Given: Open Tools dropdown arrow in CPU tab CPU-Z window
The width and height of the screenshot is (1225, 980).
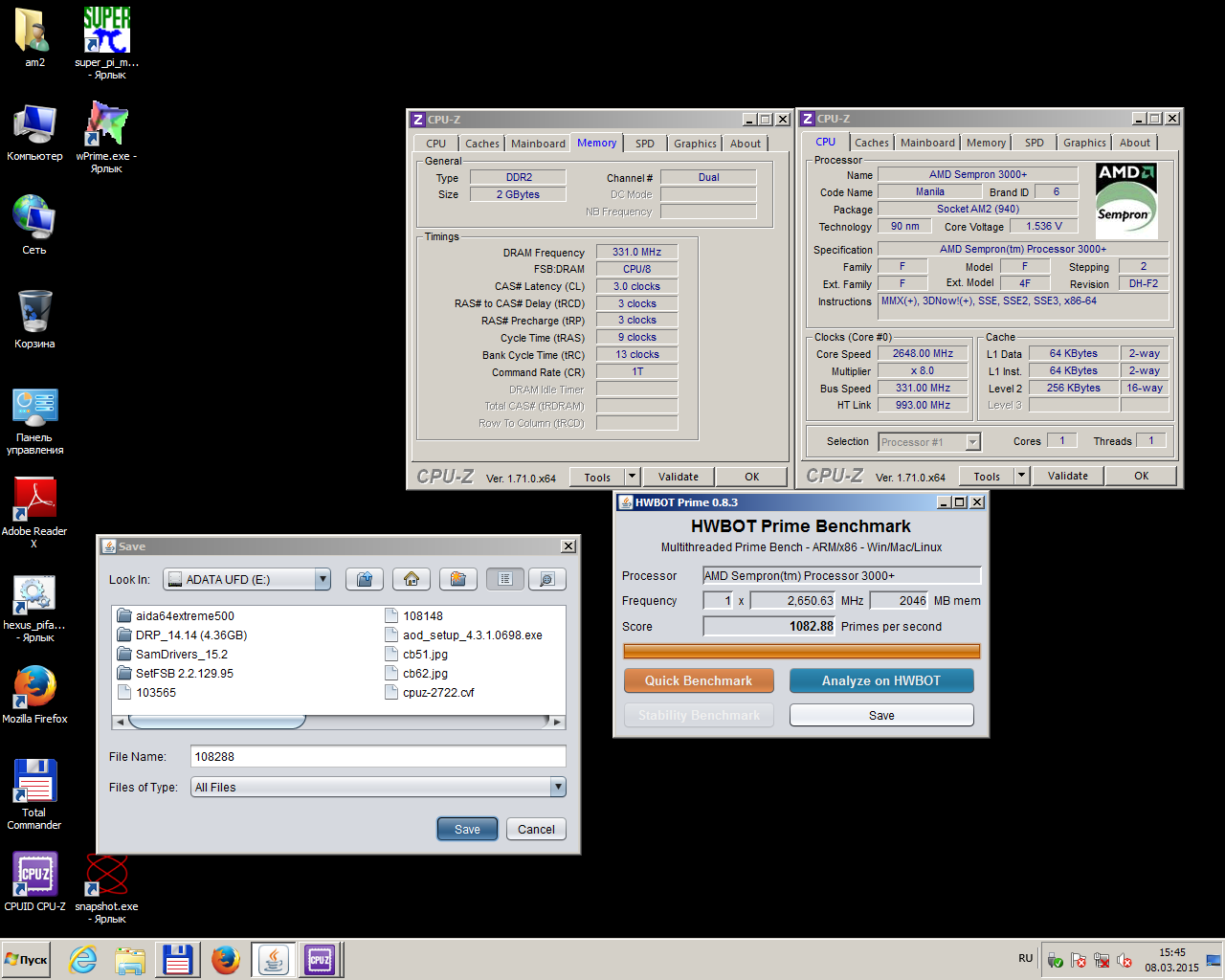Looking at the screenshot, I should pos(1021,476).
